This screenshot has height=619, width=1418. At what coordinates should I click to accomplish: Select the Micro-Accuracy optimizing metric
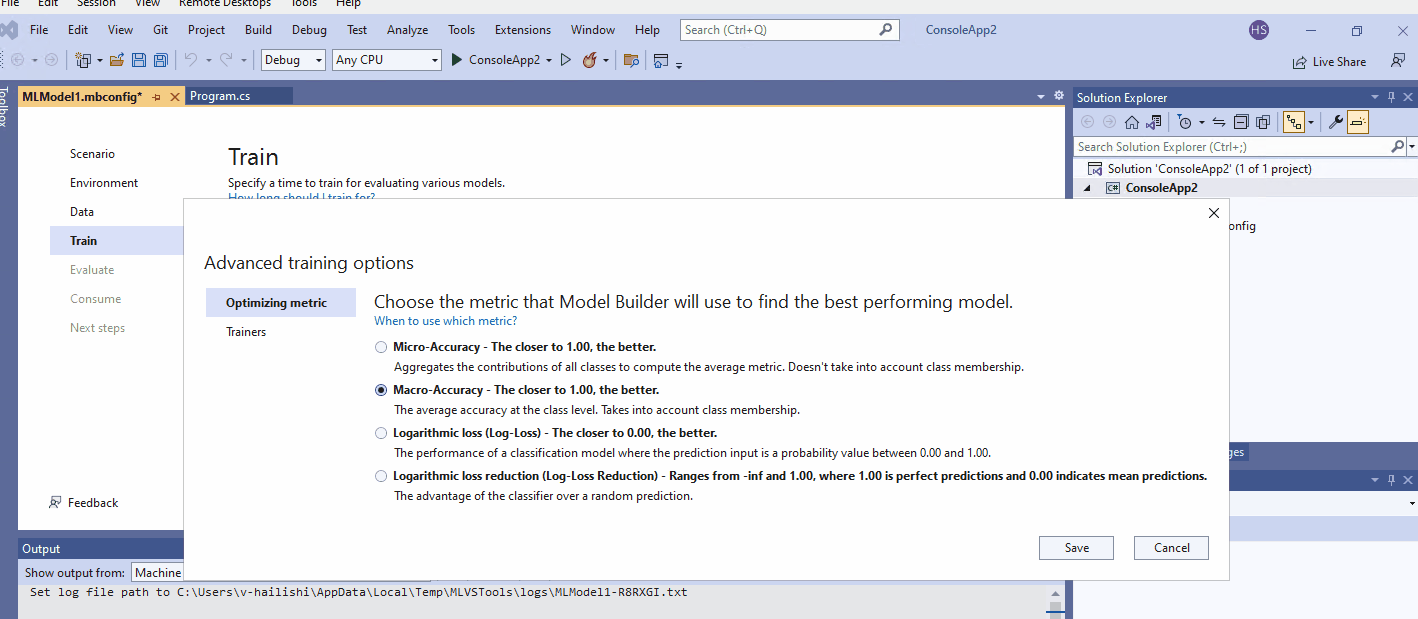point(381,346)
